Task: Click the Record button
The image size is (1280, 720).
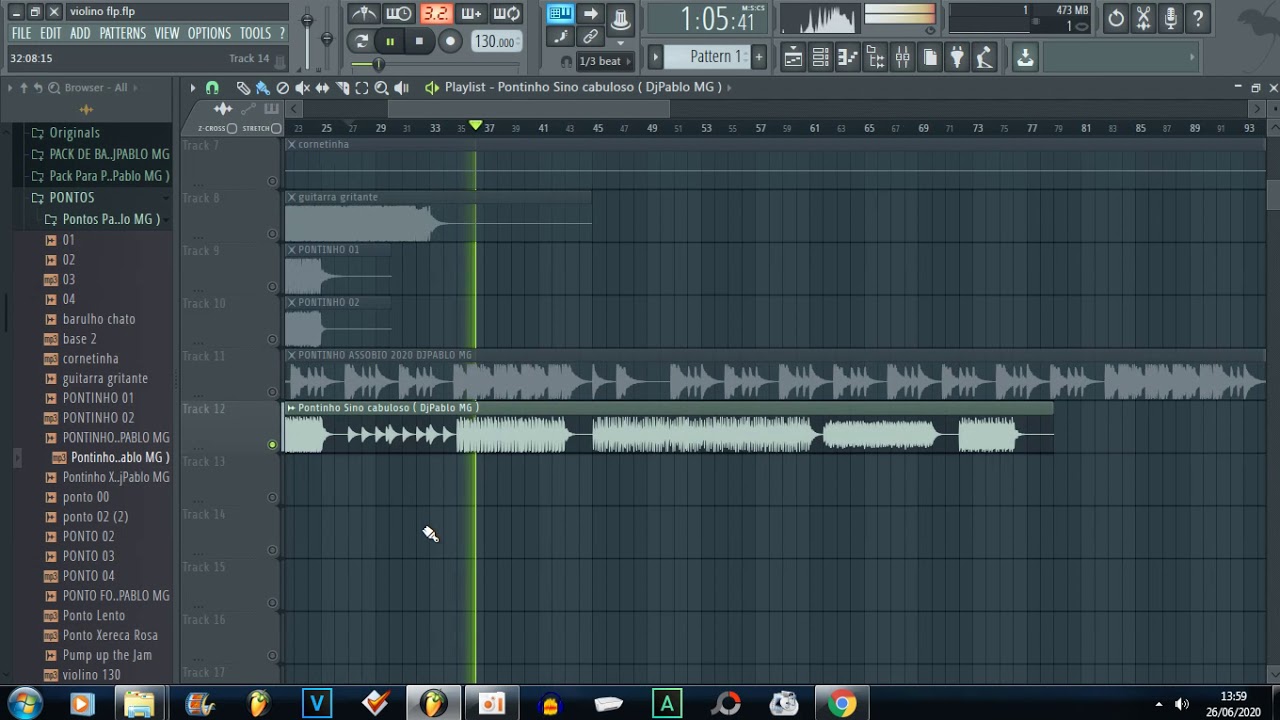Action: (450, 41)
